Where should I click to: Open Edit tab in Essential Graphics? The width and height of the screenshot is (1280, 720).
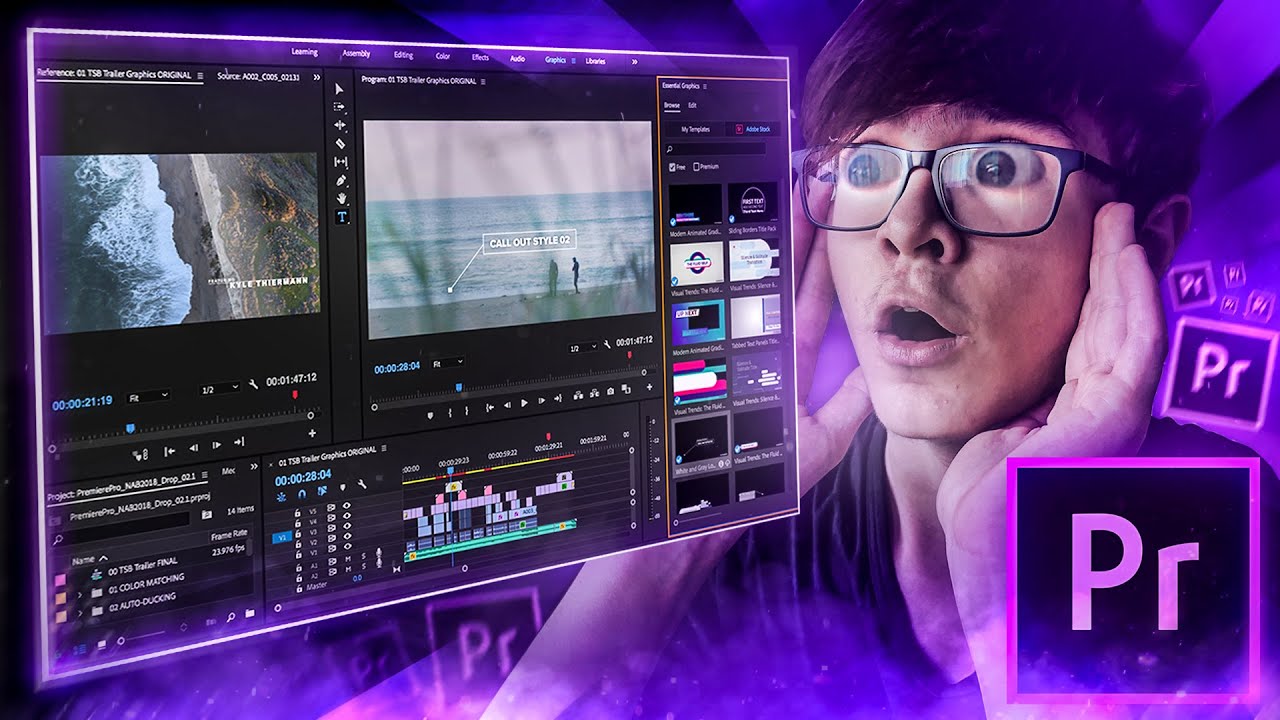pos(692,105)
